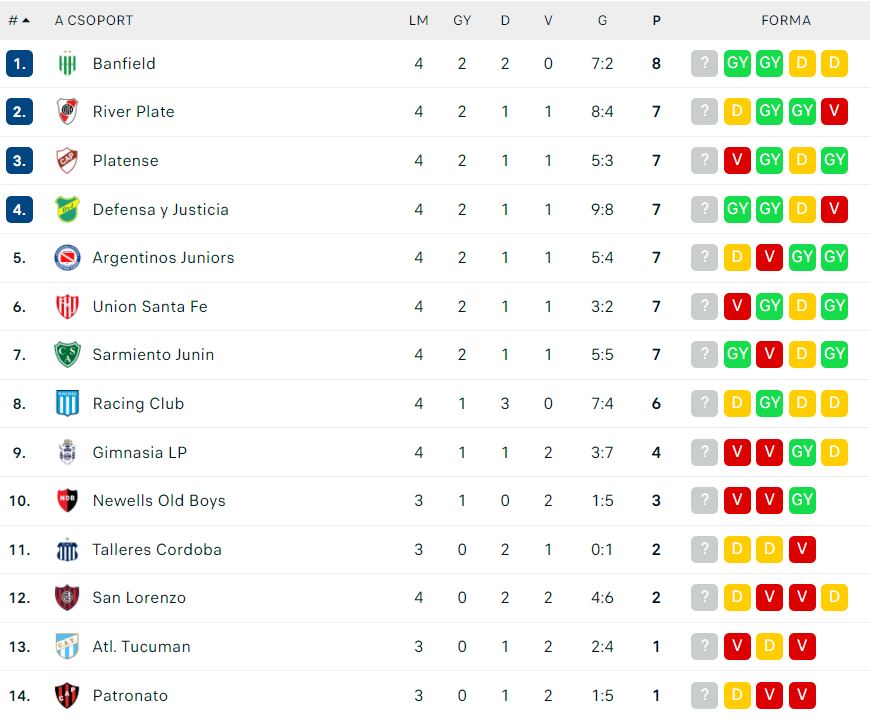
Task: Click the Newells Old Boys shield icon
Action: pyautogui.click(x=67, y=501)
